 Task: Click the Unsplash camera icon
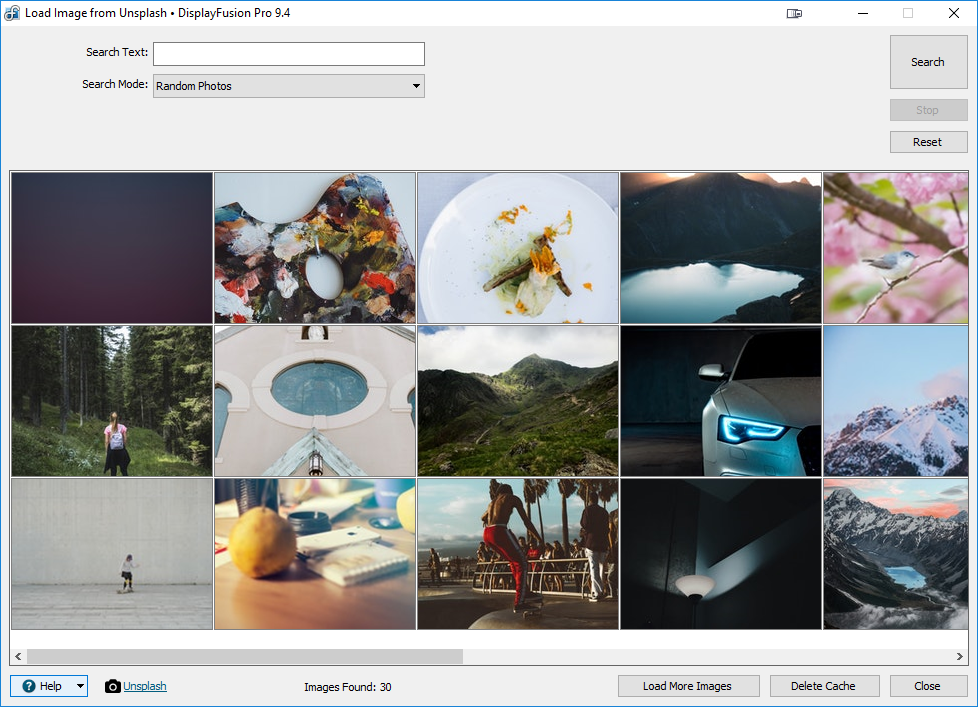tap(113, 686)
